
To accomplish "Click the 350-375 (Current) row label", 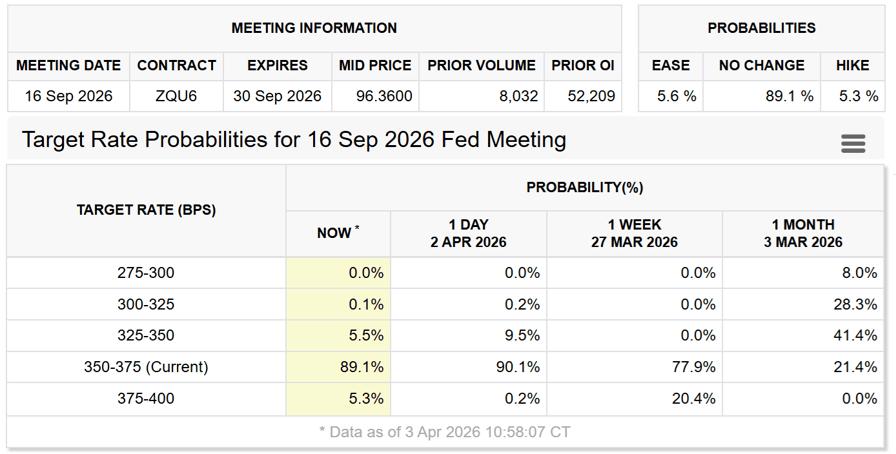I will click(x=146, y=367).
